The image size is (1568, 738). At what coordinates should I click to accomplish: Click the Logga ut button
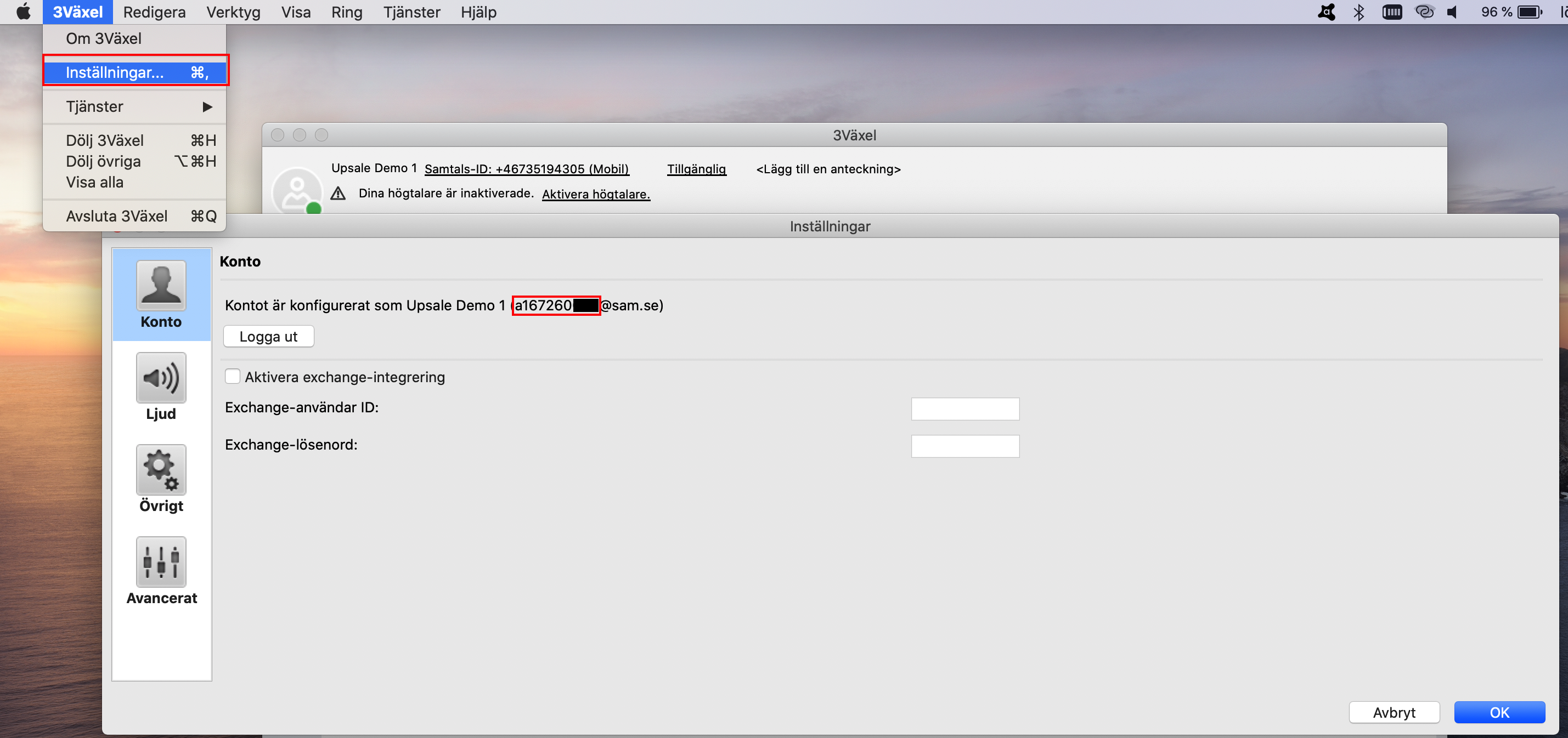pos(268,337)
